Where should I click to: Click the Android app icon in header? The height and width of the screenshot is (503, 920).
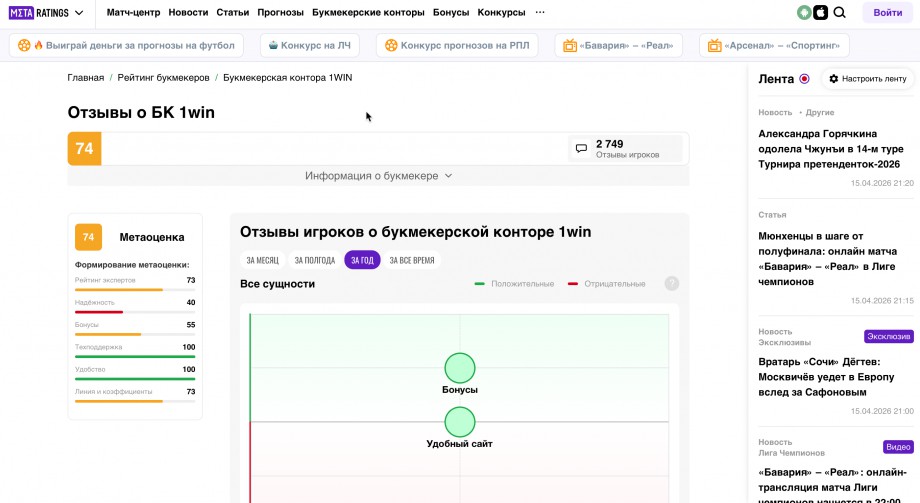[x=804, y=12]
